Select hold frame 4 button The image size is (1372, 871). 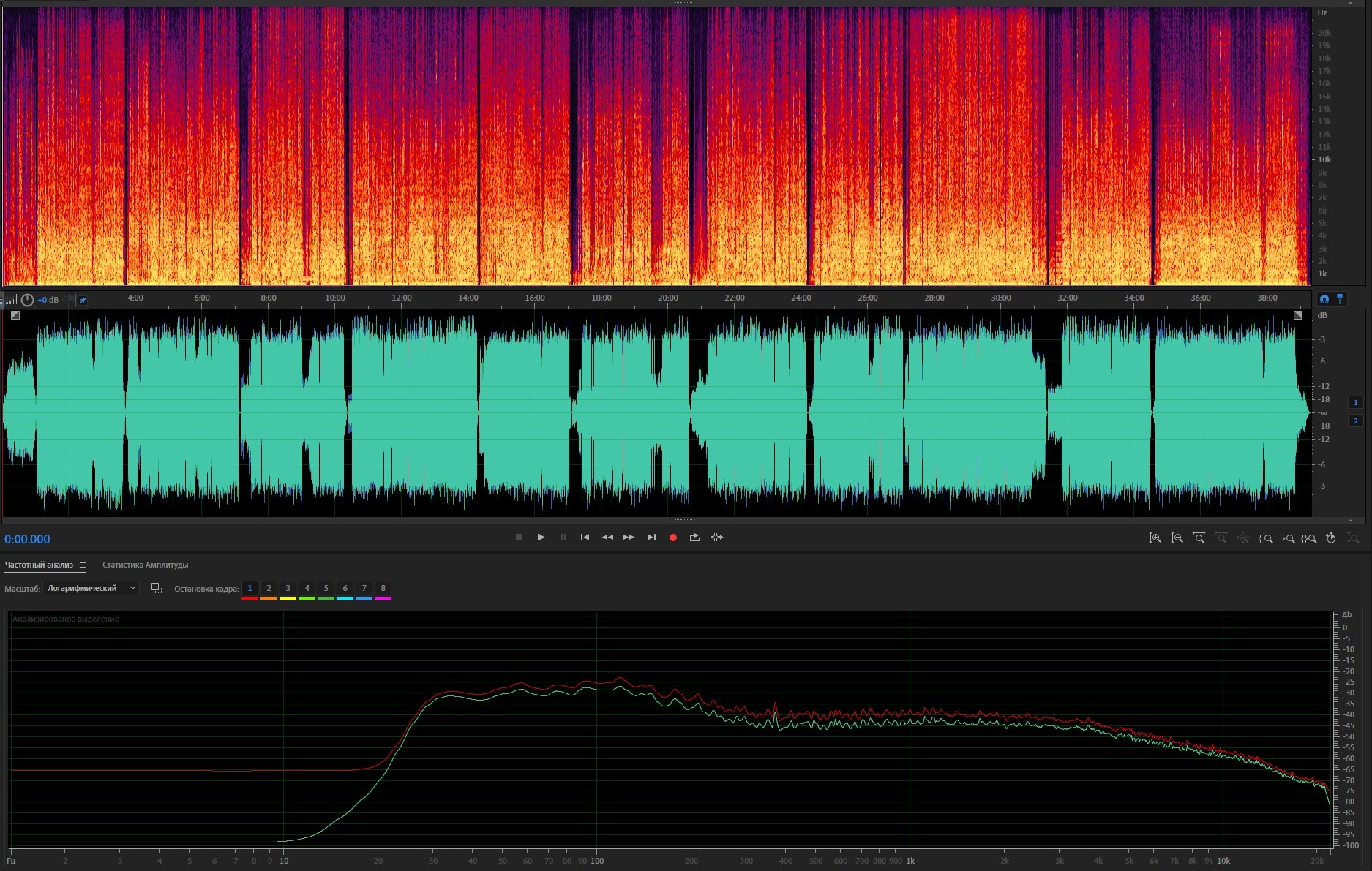(x=307, y=588)
